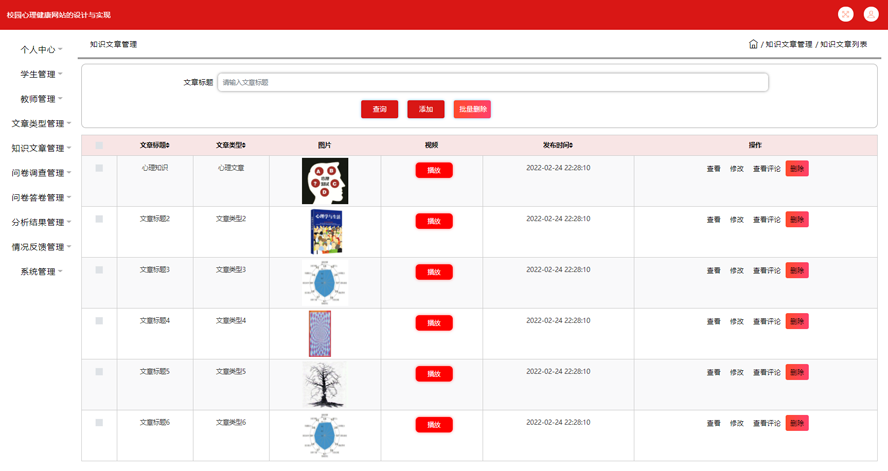Play the video for 文章标题2 row

pyautogui.click(x=434, y=221)
